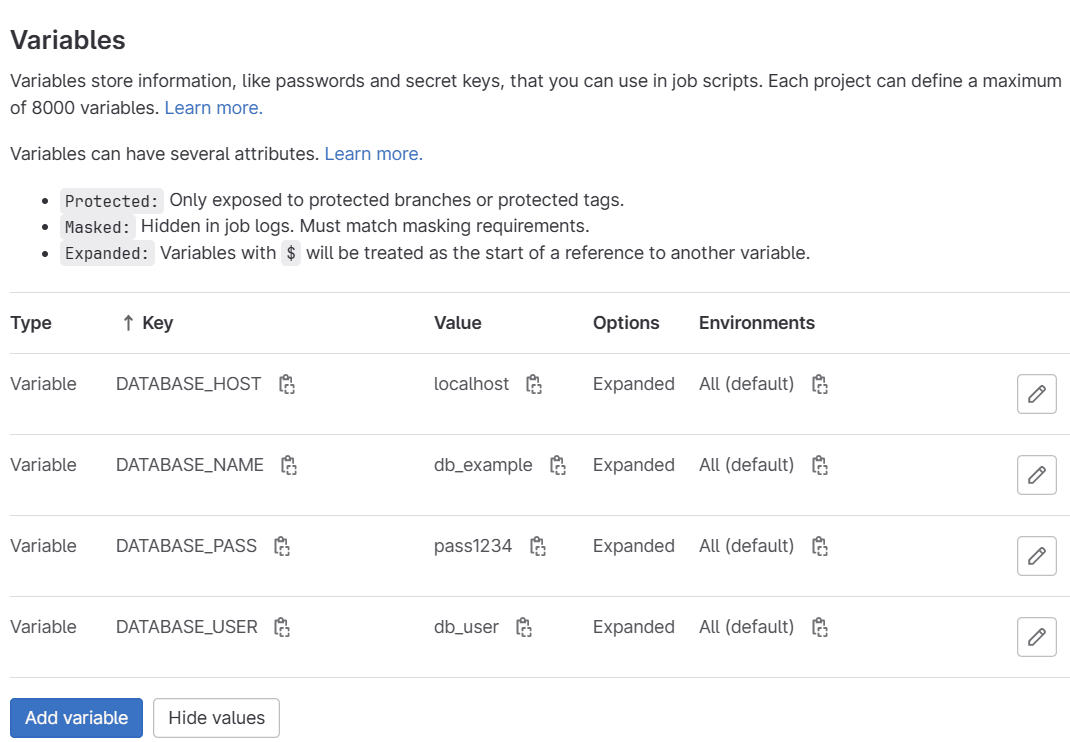Select the DATABASE_NAME key text

[x=190, y=465]
